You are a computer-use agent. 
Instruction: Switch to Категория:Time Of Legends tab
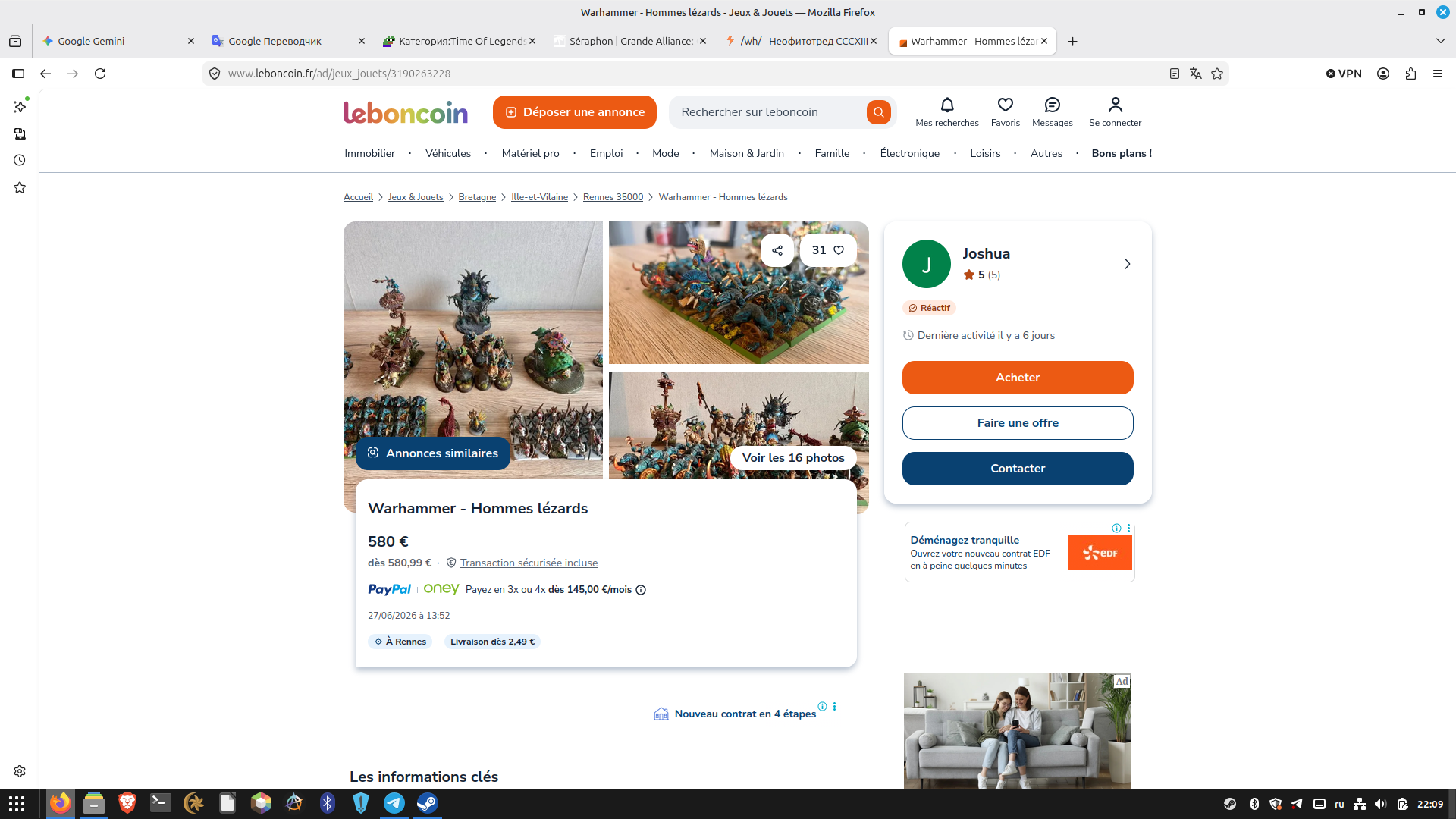tap(457, 41)
